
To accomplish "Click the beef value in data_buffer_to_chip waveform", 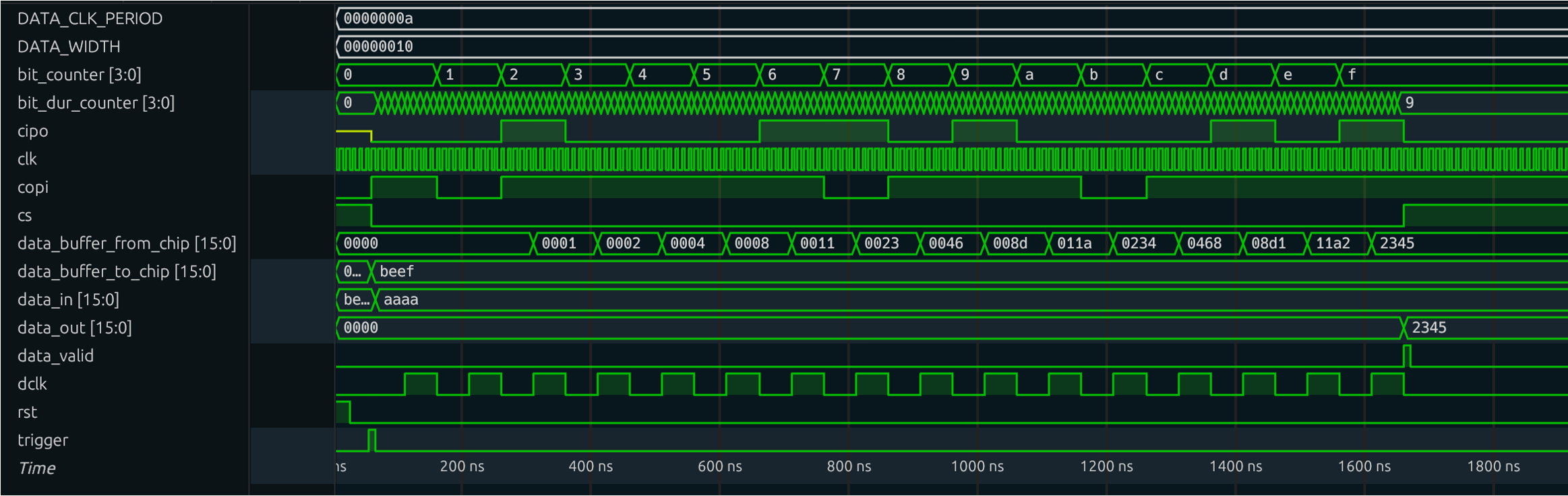I will (x=396, y=272).
